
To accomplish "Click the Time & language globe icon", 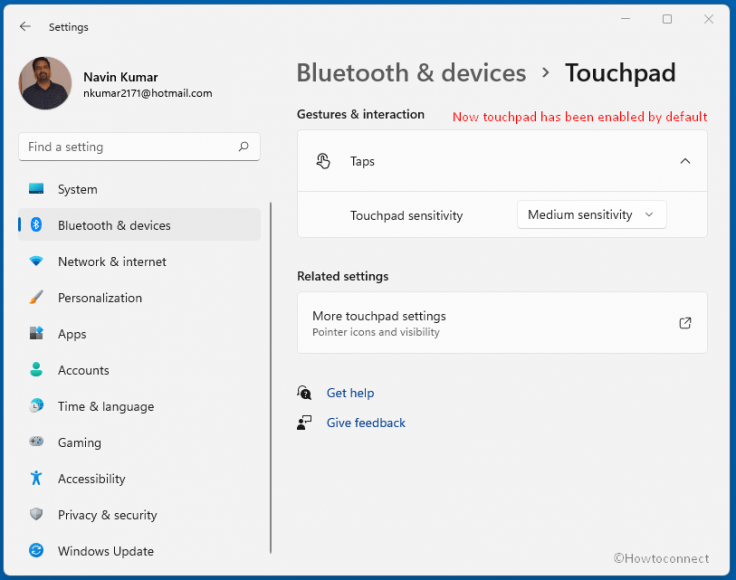I will pos(36,405).
